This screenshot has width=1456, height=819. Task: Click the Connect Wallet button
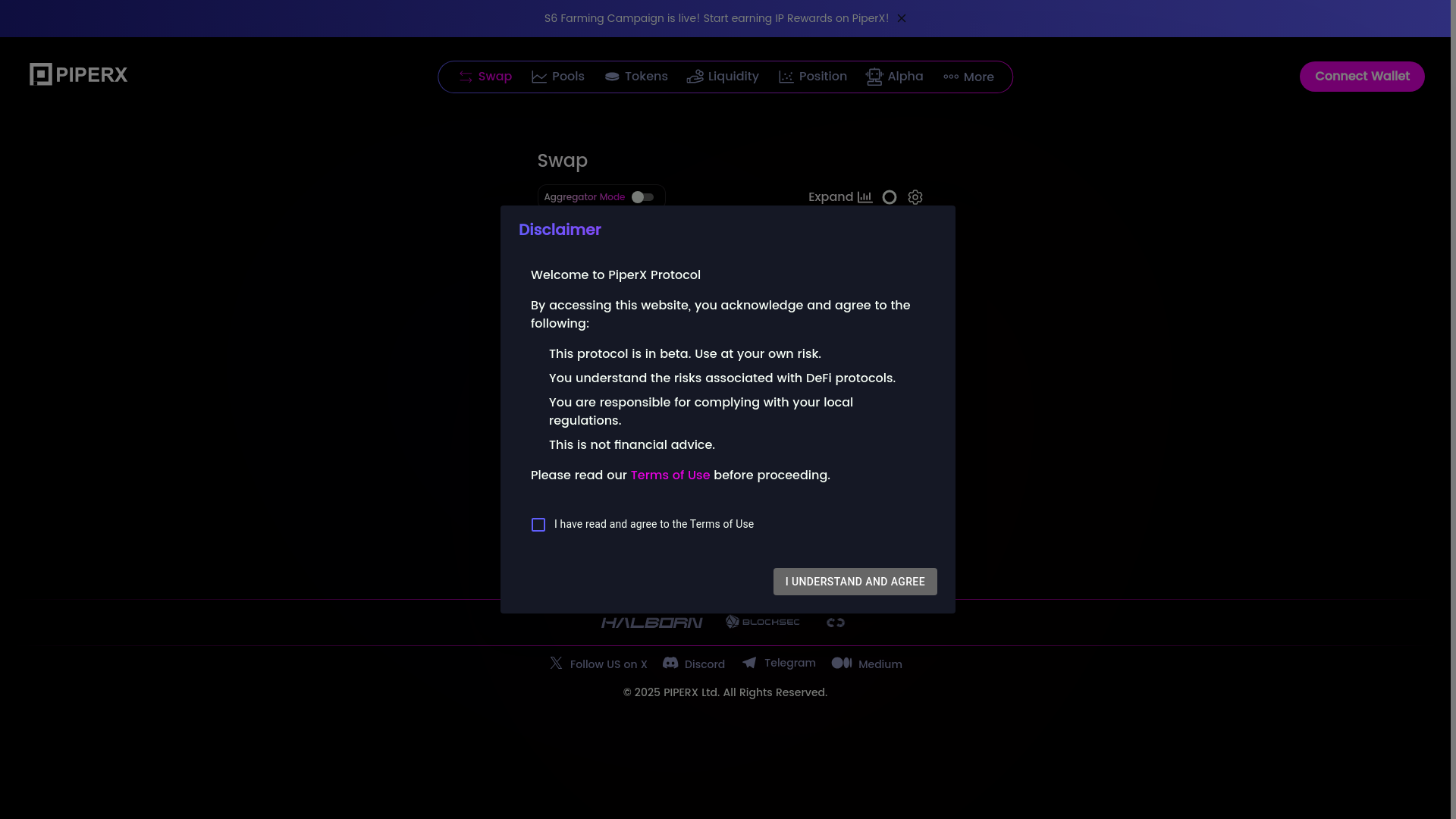1362,77
